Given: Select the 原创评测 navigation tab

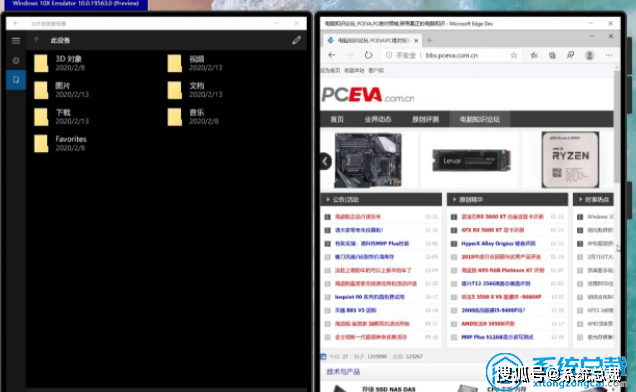Looking at the screenshot, I should click(x=425, y=119).
